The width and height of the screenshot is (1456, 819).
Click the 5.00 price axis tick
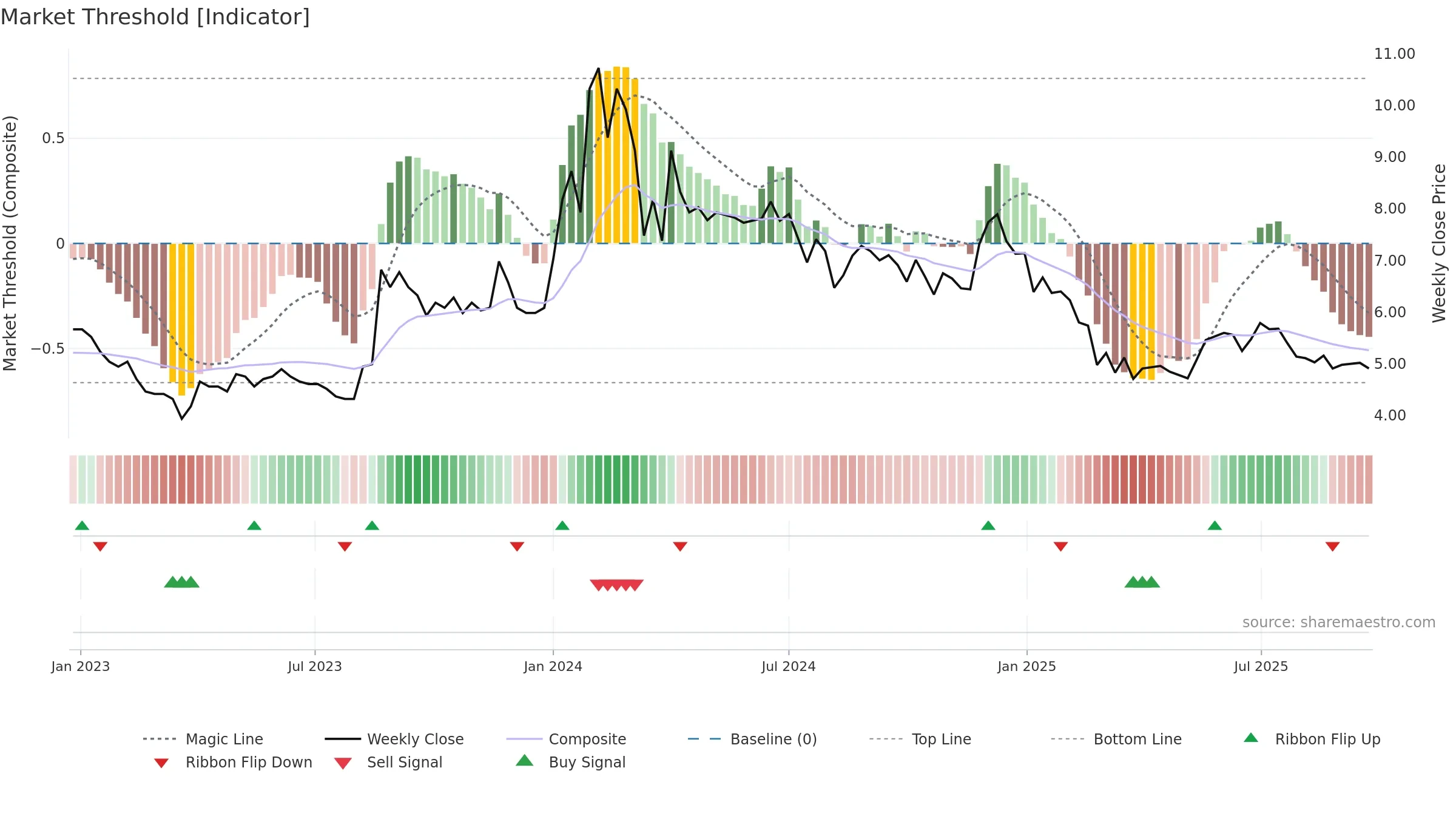tap(1390, 363)
